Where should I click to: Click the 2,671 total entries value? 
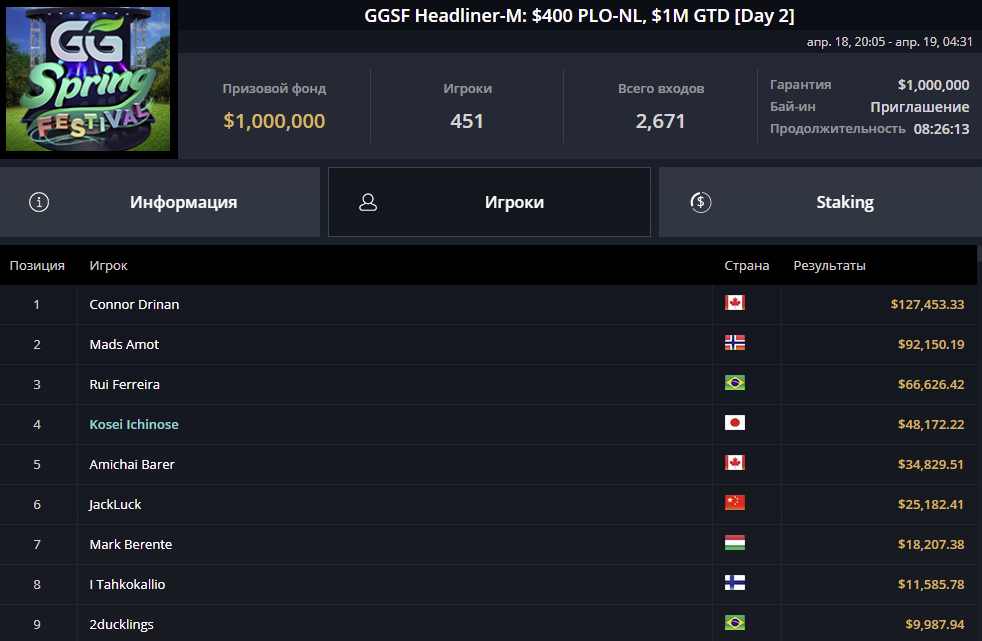tap(660, 121)
